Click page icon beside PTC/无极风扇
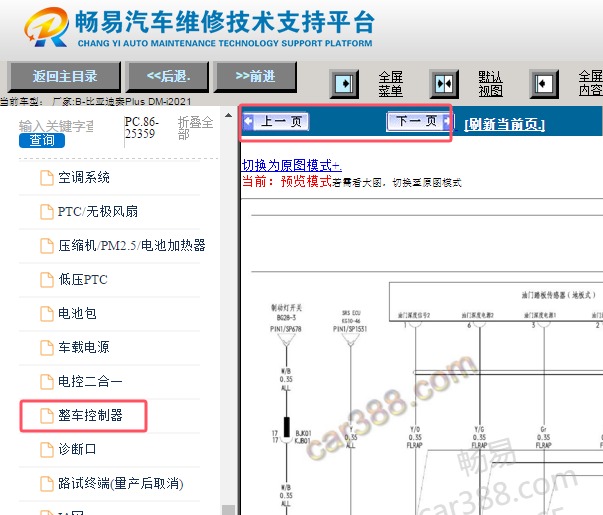The height and width of the screenshot is (515, 603). pyautogui.click(x=47, y=212)
